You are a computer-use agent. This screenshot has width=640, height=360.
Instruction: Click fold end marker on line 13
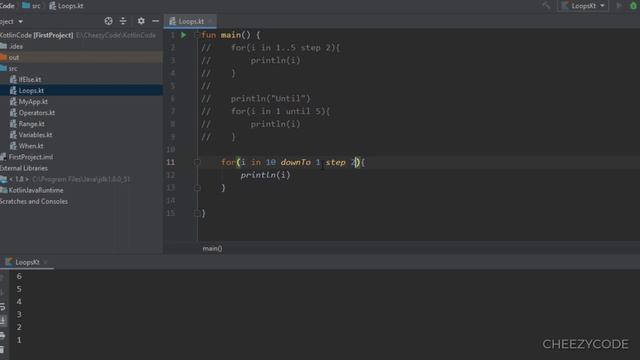point(197,188)
